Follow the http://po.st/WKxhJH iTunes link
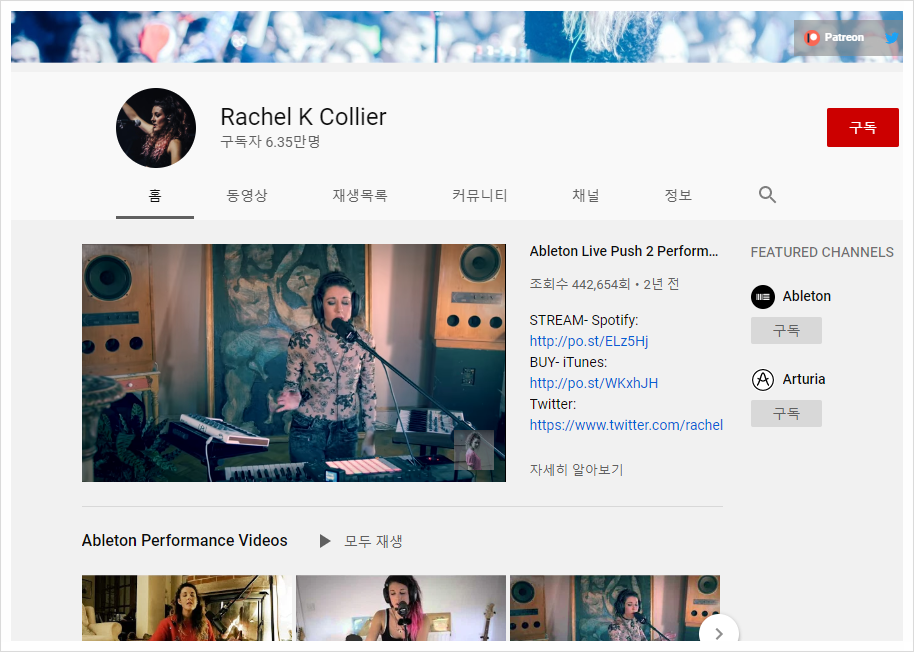The height and width of the screenshot is (652, 914). click(593, 383)
